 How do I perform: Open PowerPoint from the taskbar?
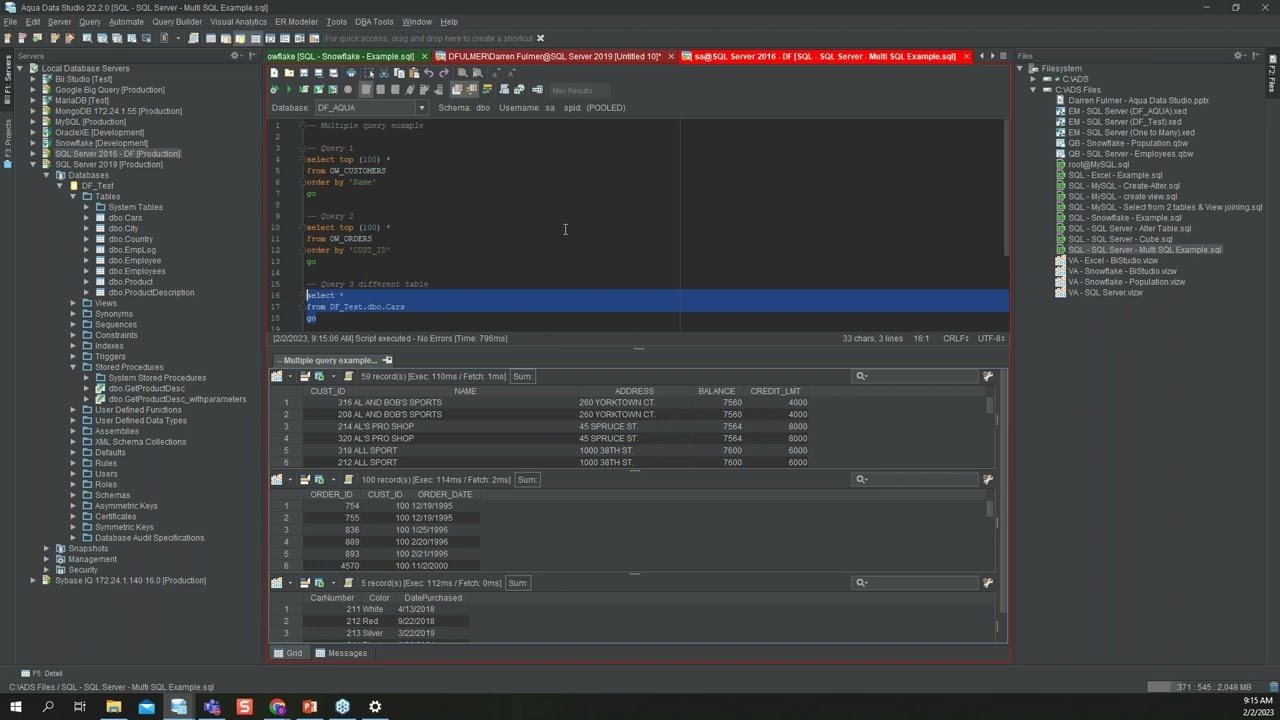[x=310, y=706]
